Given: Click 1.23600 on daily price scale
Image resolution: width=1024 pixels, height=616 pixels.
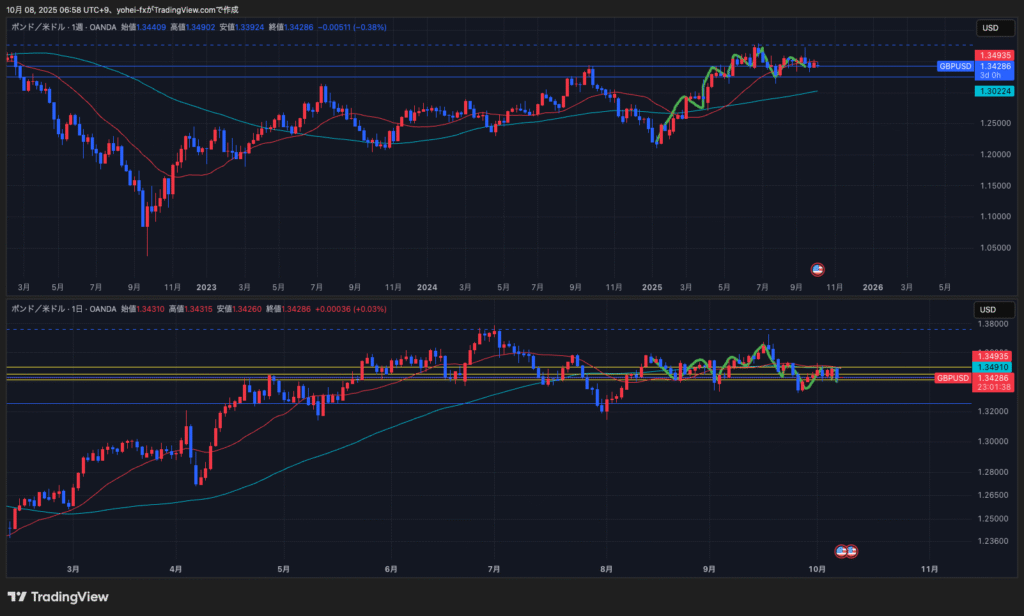Looking at the screenshot, I should (x=990, y=542).
